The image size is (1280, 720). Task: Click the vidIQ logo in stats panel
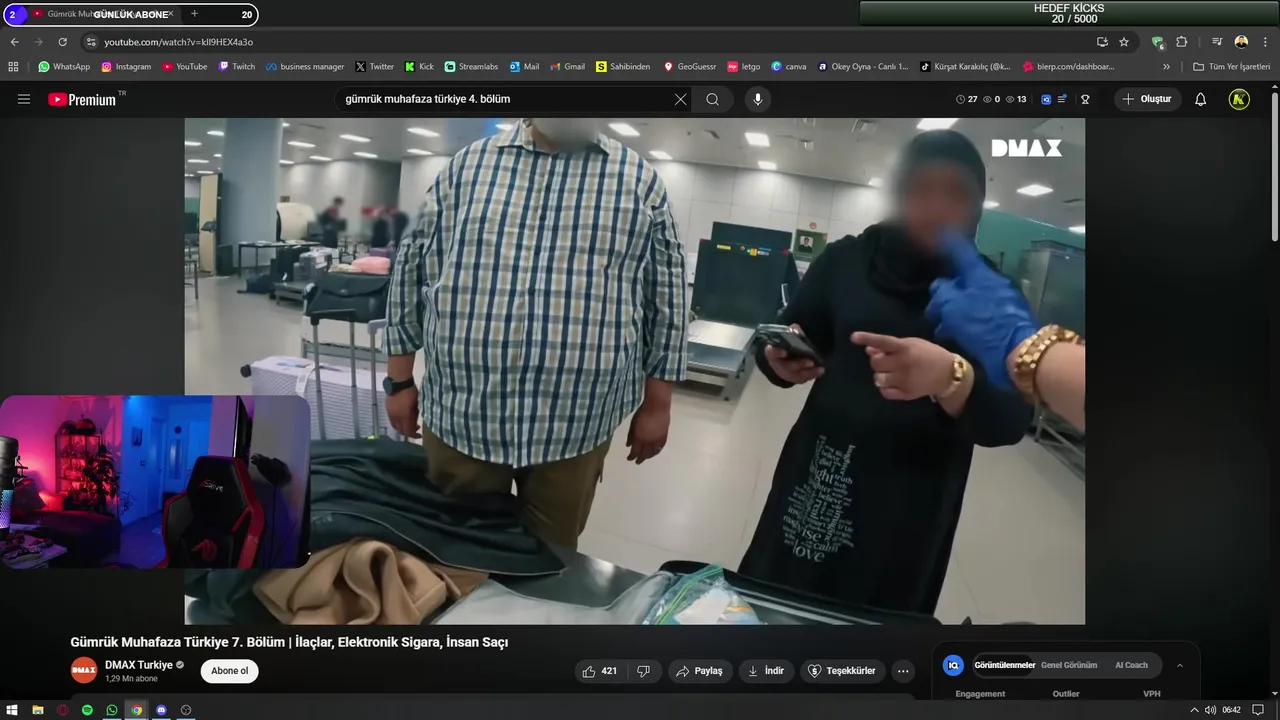coord(954,665)
